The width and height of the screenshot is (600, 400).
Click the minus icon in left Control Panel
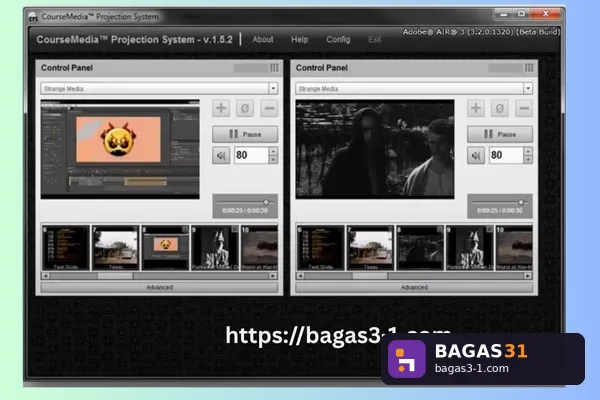[269, 108]
